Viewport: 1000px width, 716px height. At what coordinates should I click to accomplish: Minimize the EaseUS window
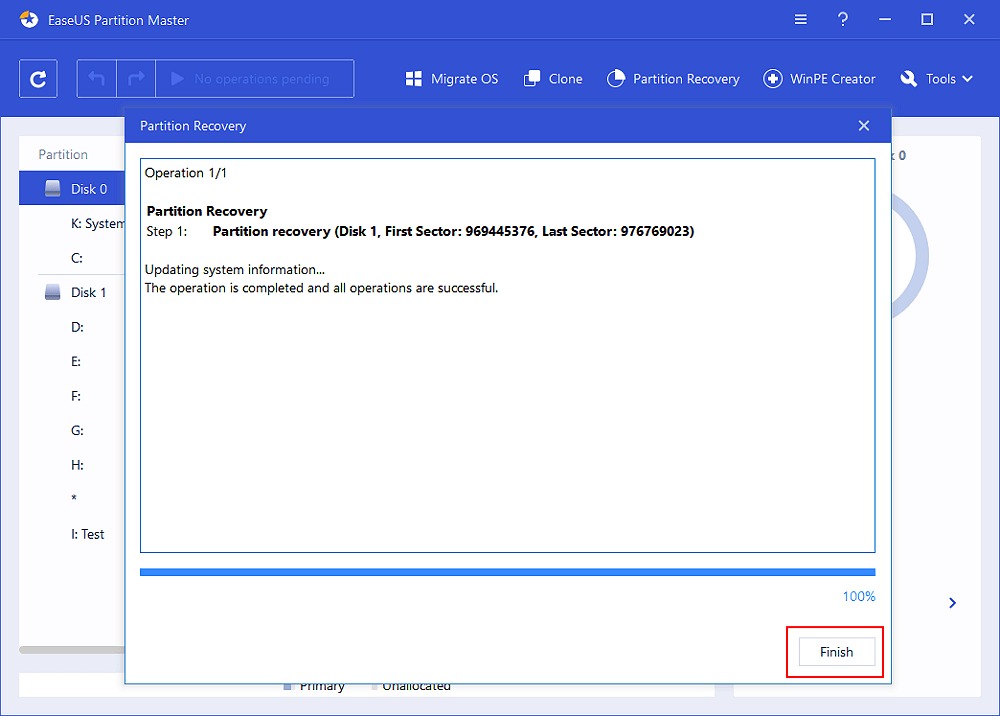pos(885,20)
